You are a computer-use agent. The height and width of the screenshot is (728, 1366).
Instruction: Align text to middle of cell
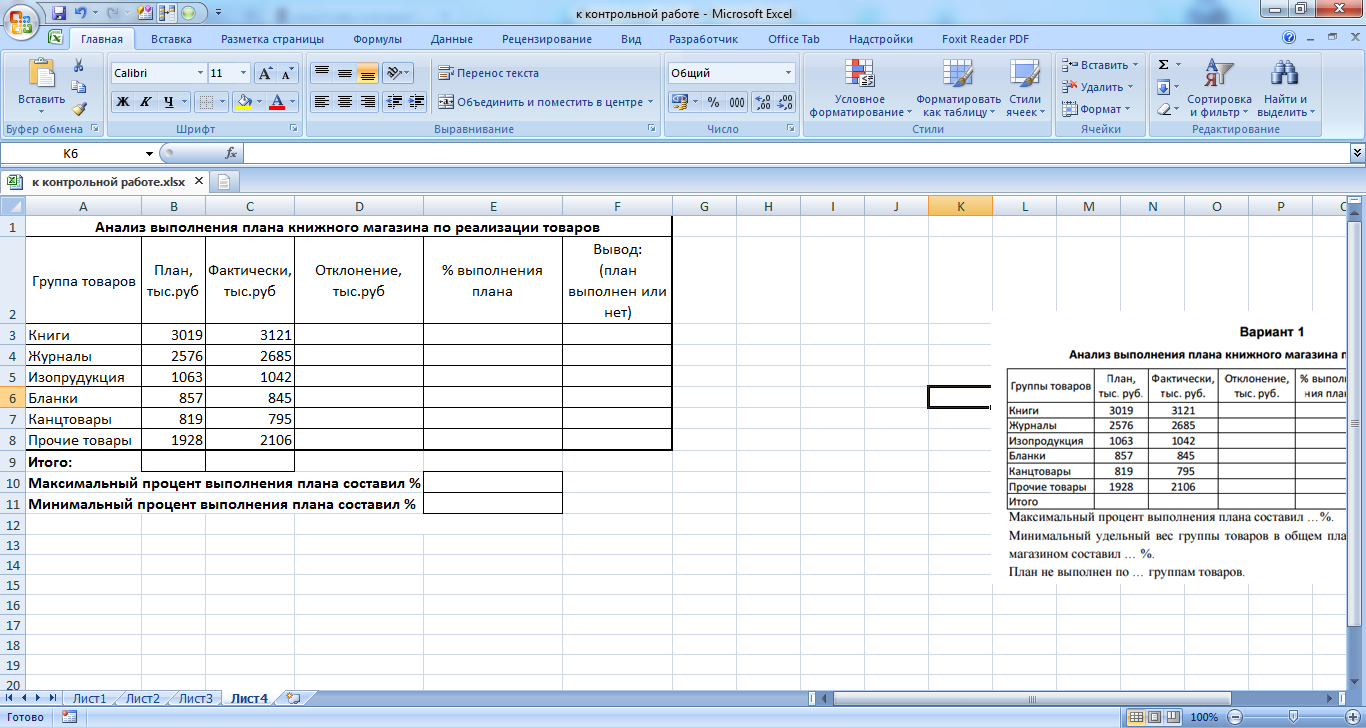pyautogui.click(x=344, y=73)
